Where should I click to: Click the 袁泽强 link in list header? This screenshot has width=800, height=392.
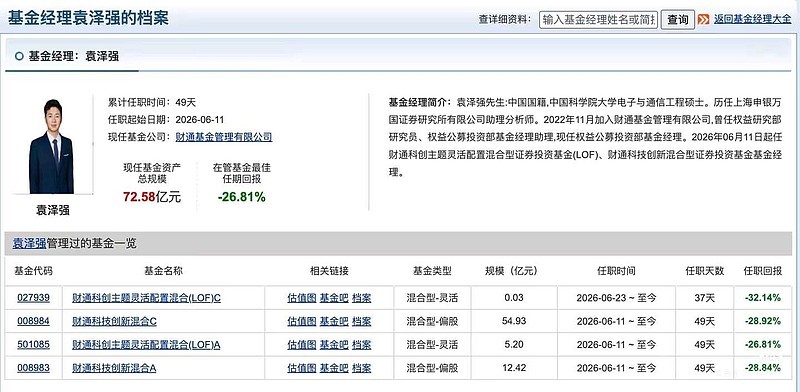click(30, 243)
